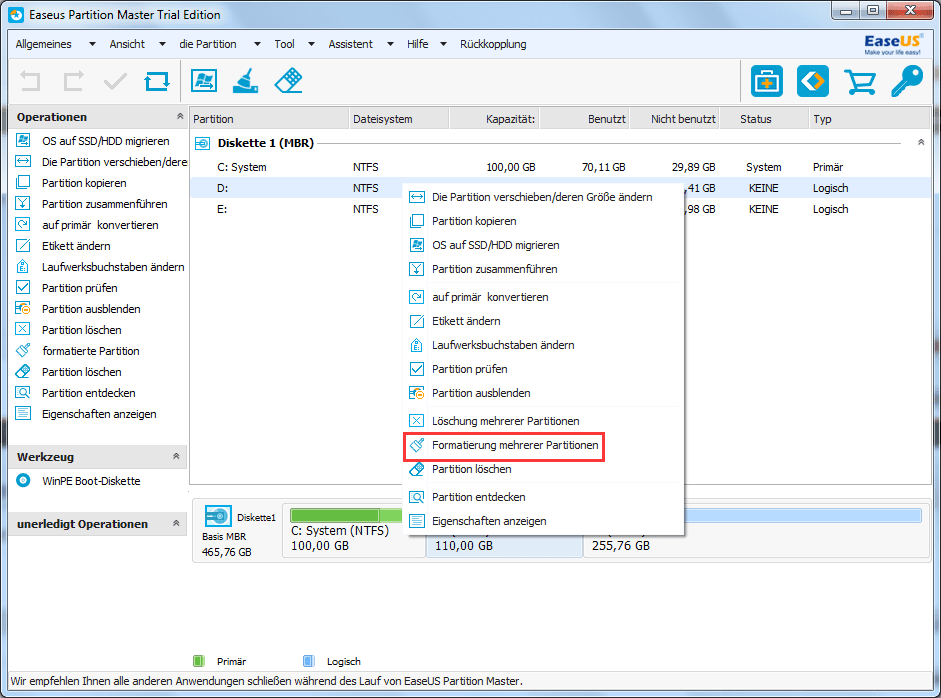
Task: Click context menu explore partition icon
Action: 416,497
